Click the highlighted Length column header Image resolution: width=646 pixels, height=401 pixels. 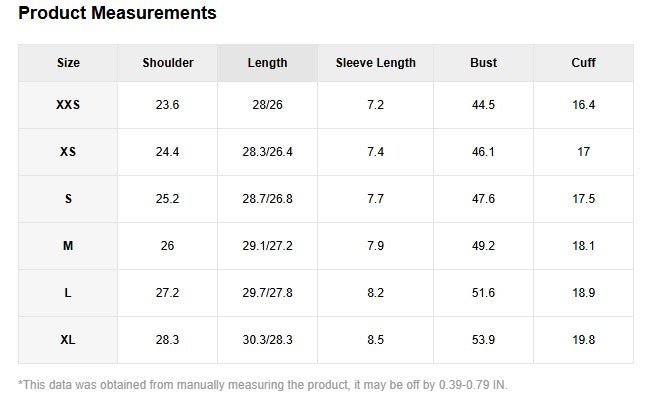267,63
